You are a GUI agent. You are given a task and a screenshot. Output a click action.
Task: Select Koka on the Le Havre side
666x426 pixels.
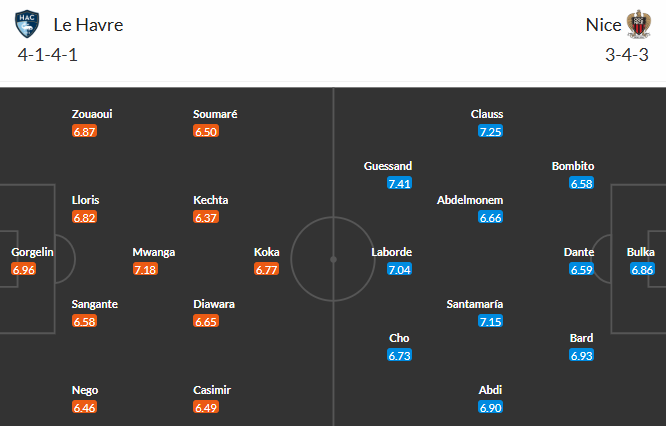pos(267,252)
